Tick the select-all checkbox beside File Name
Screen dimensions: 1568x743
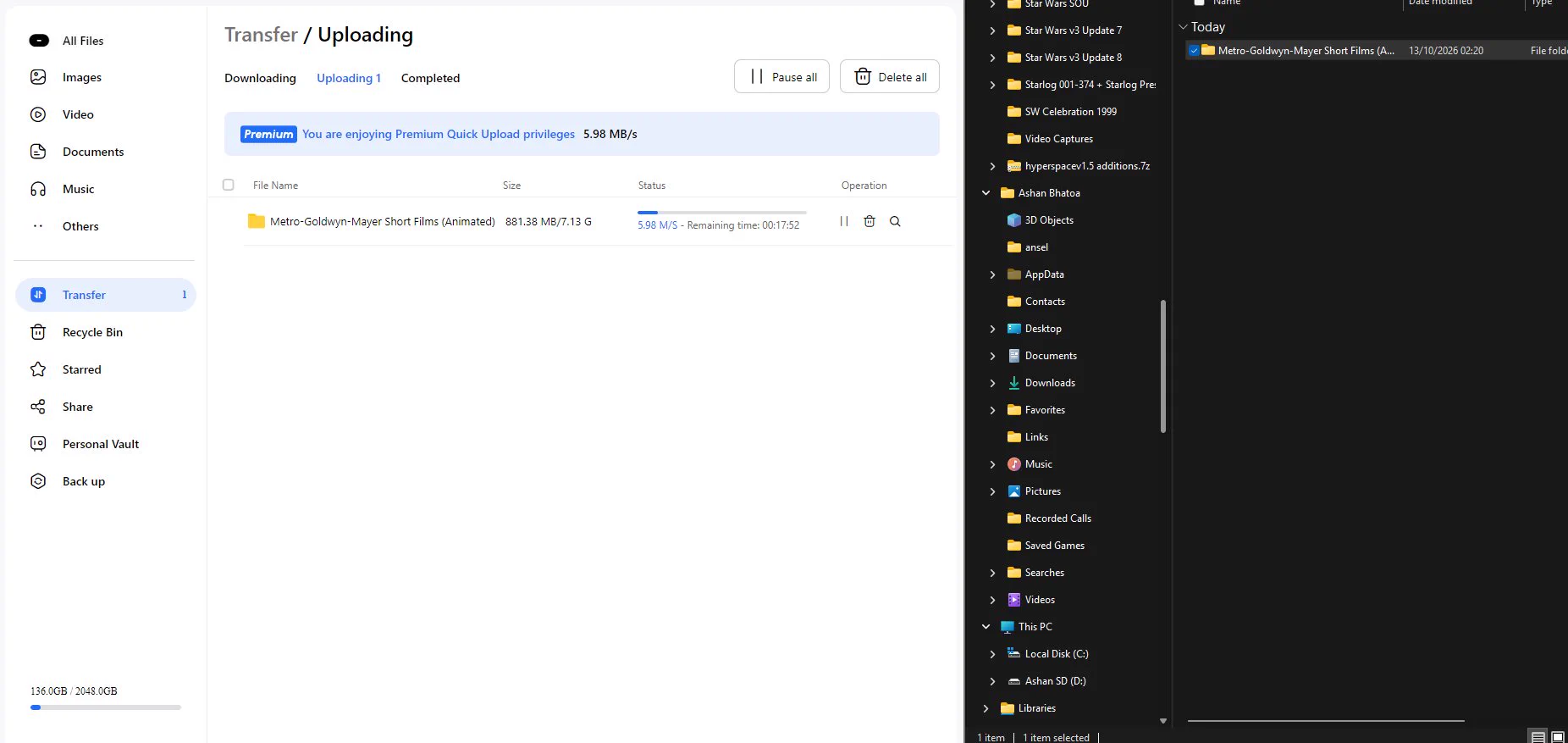pos(229,185)
